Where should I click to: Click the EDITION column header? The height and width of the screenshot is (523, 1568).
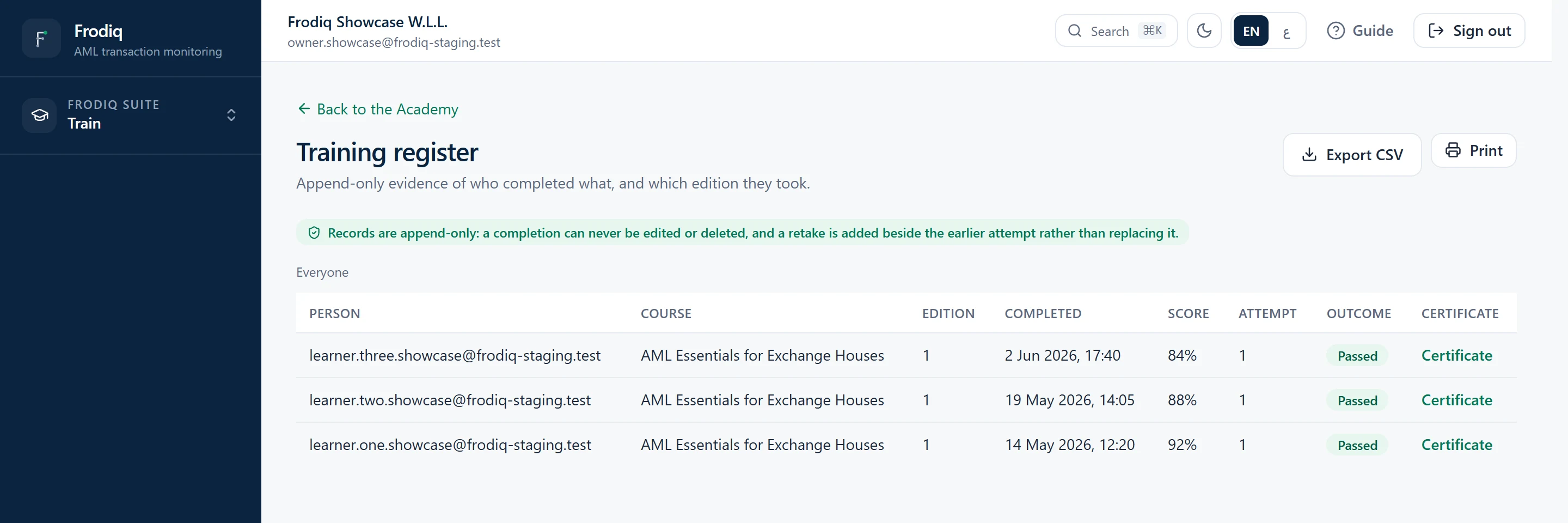tap(948, 313)
